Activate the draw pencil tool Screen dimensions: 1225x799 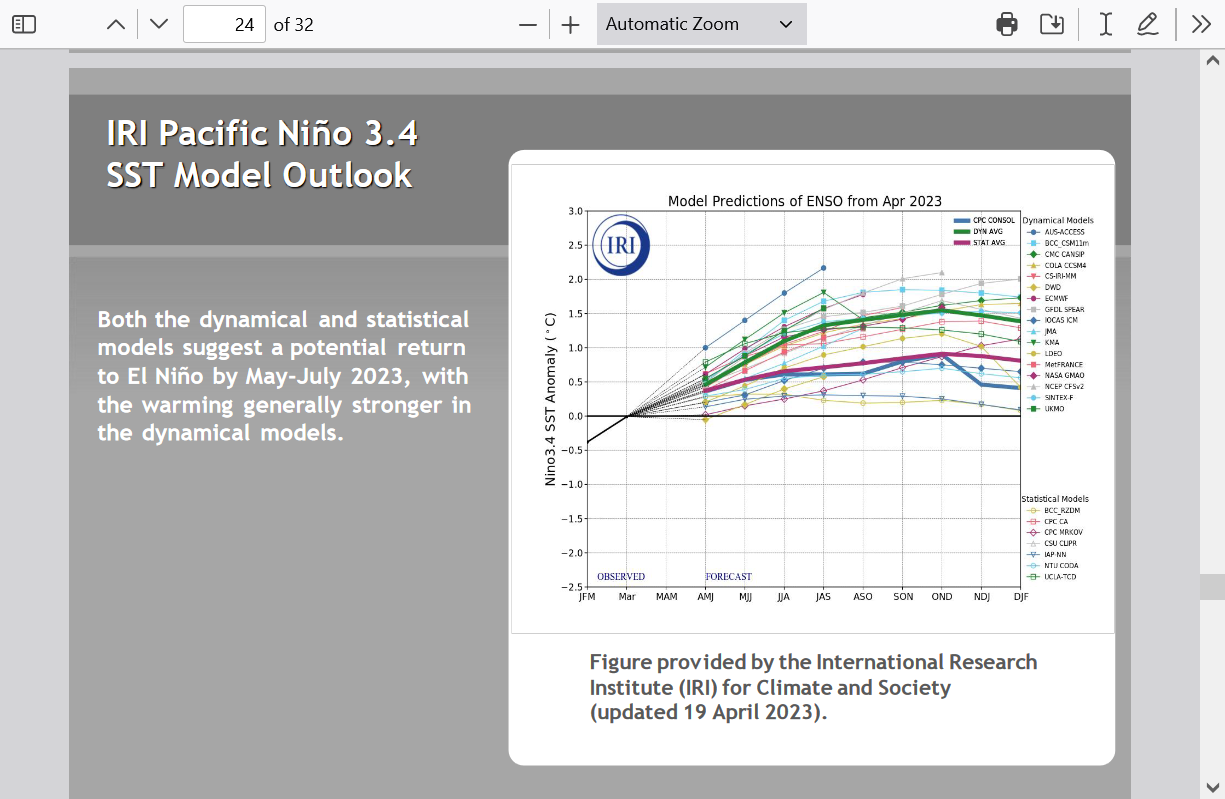(x=1148, y=24)
